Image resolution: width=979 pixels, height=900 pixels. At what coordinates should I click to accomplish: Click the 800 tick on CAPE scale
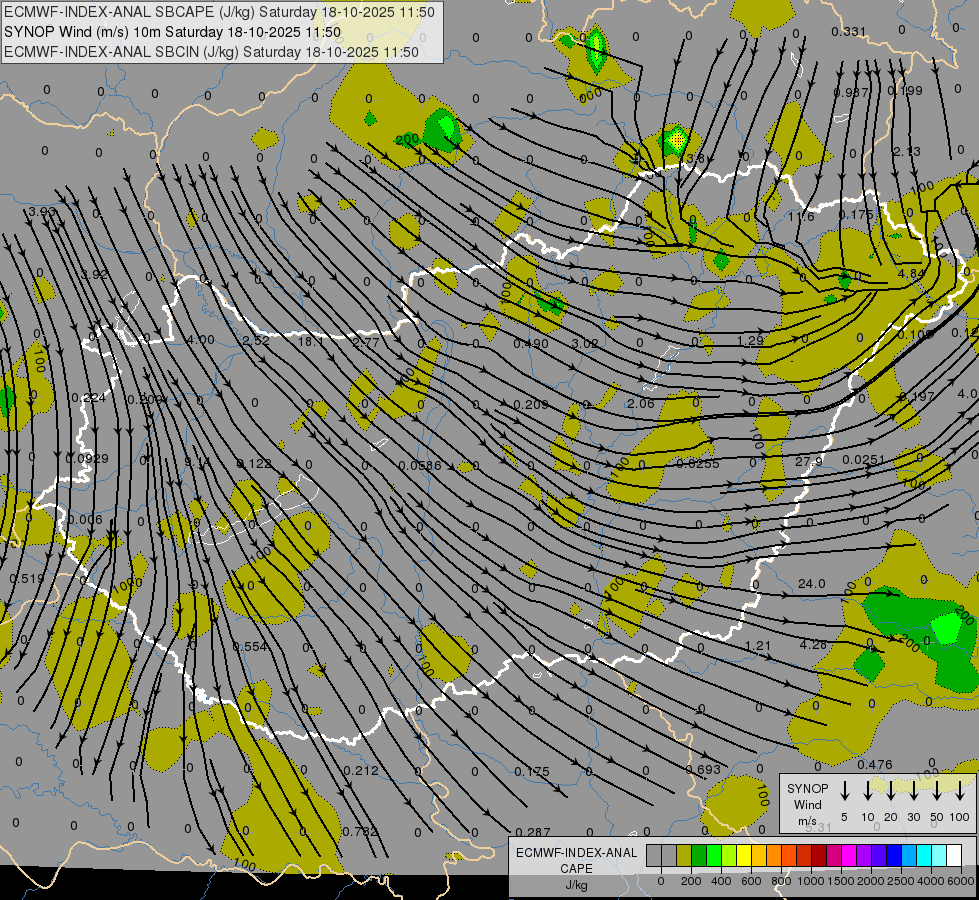pyautogui.click(x=781, y=881)
